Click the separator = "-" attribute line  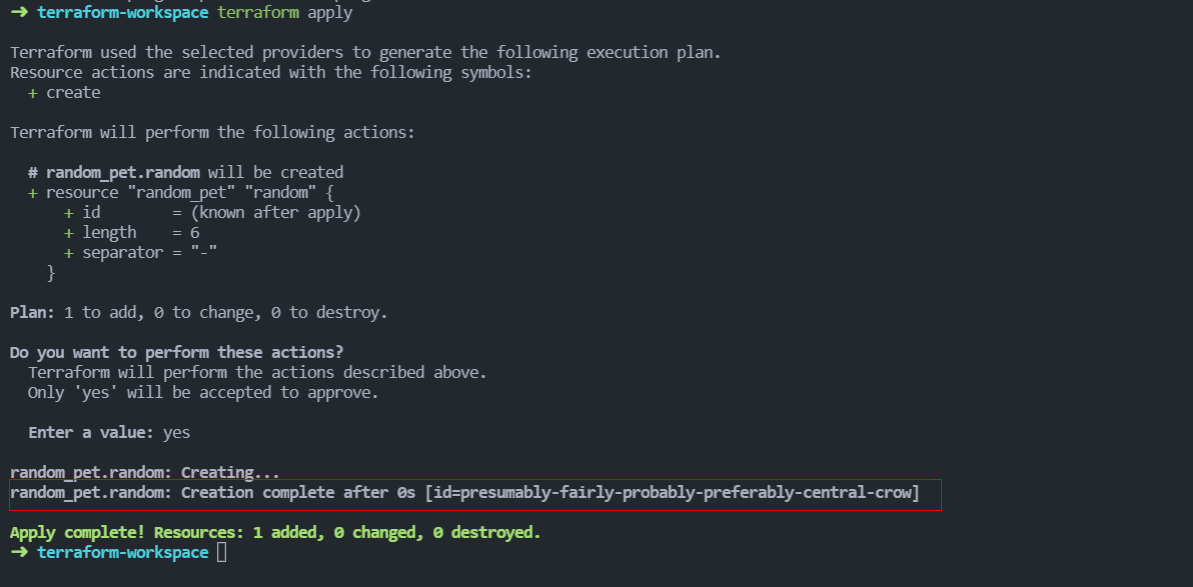(x=140, y=253)
